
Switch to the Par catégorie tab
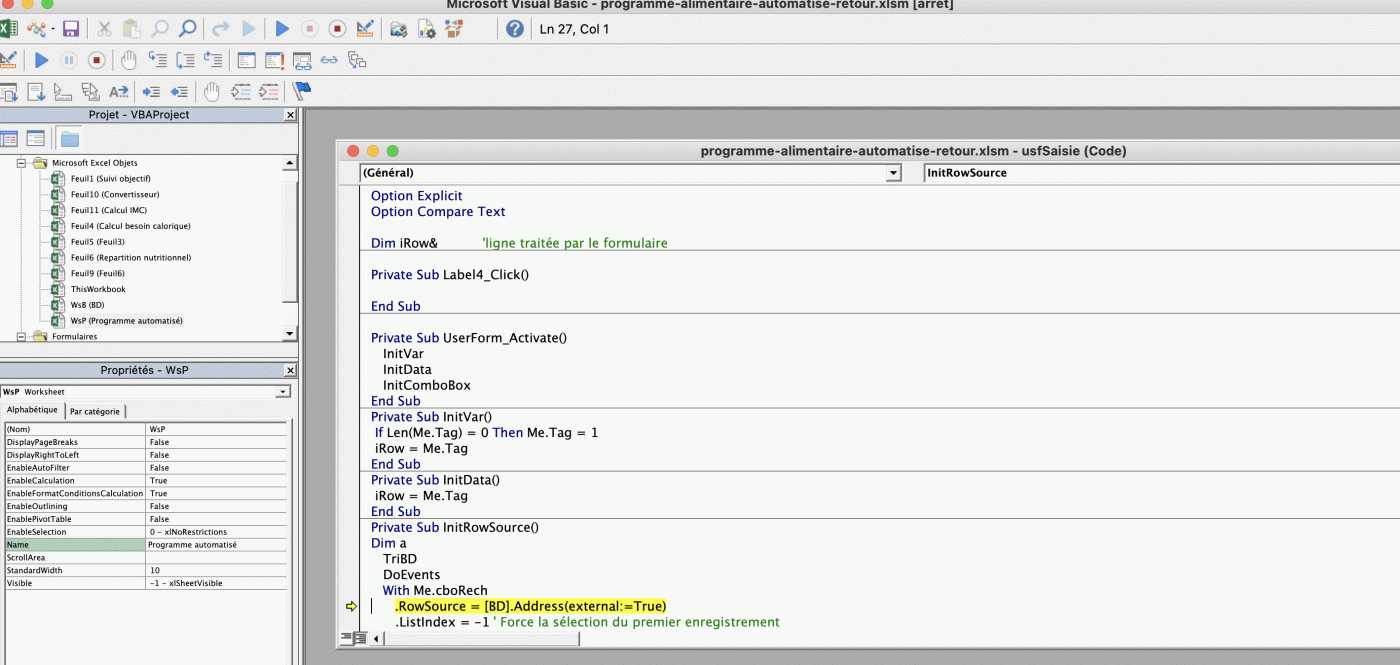point(95,411)
